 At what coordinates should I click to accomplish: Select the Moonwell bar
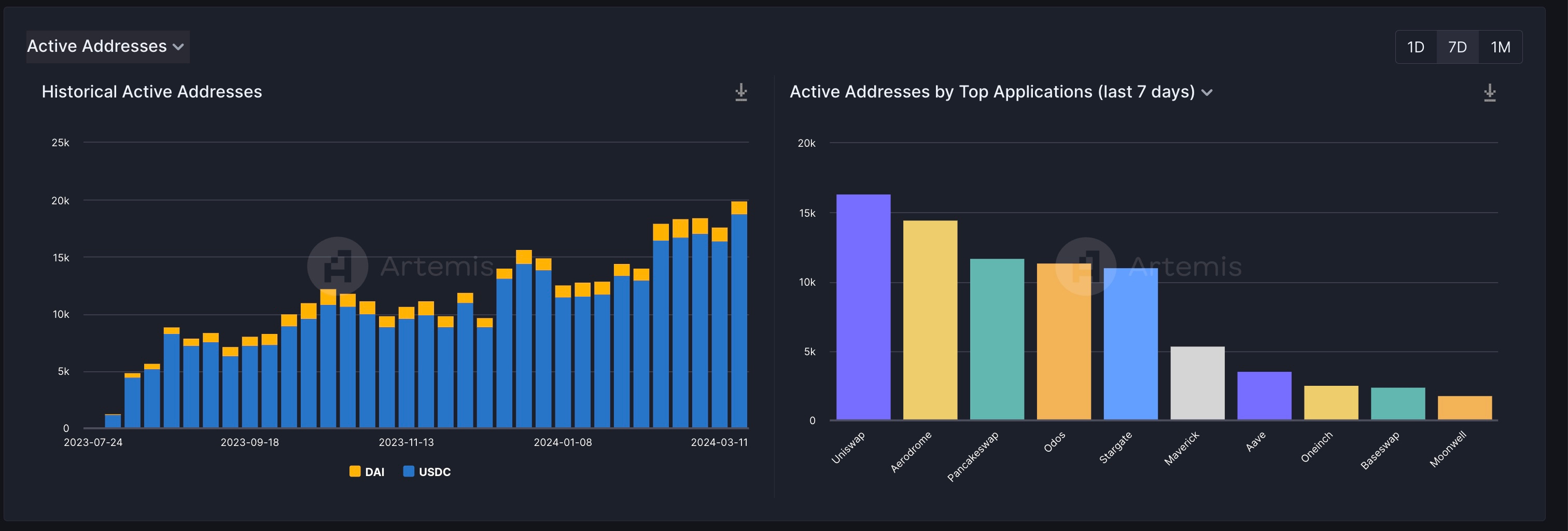pyautogui.click(x=1465, y=408)
